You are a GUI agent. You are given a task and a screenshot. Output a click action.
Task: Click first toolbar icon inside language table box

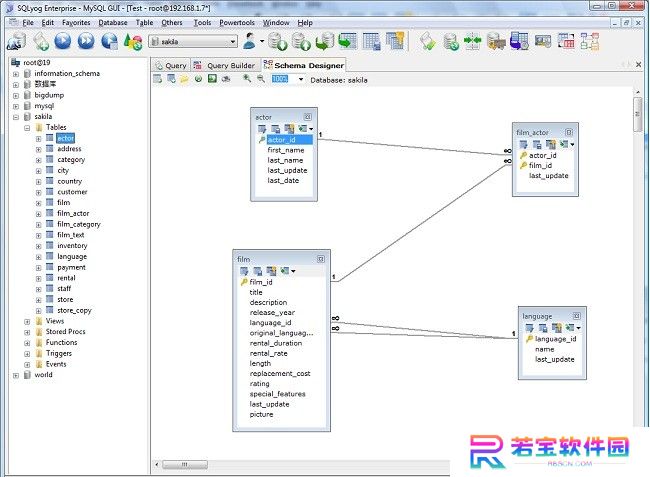[530, 328]
